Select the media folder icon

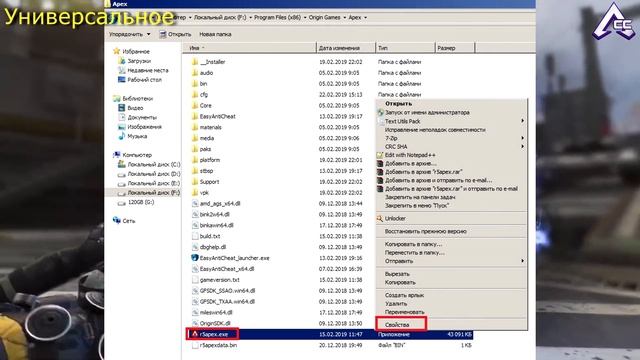pyautogui.click(x=195, y=138)
